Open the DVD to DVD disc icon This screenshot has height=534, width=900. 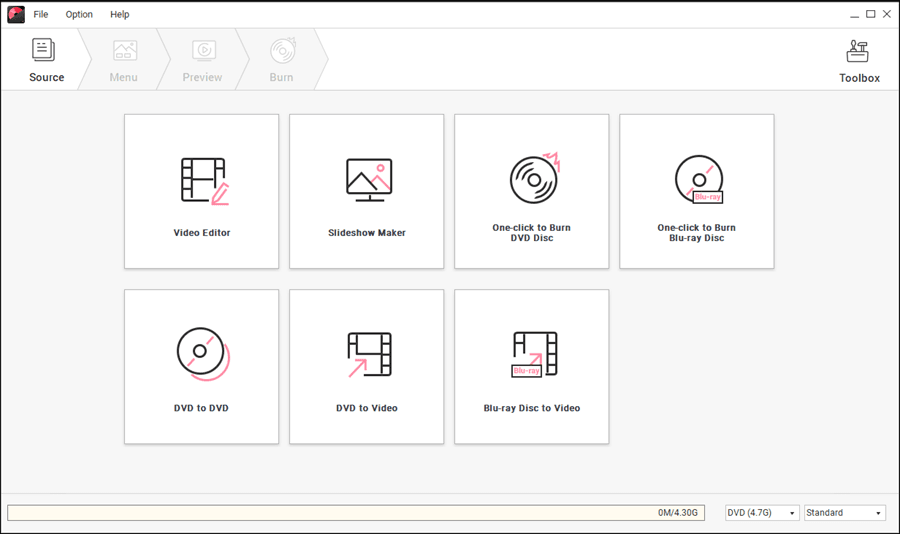(203, 354)
